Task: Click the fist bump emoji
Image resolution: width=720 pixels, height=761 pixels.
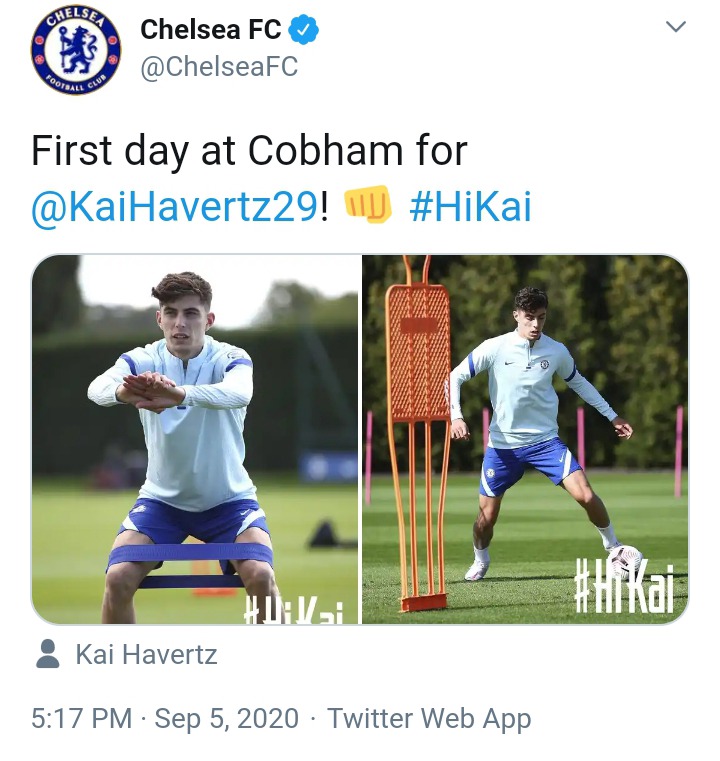Action: point(367,206)
